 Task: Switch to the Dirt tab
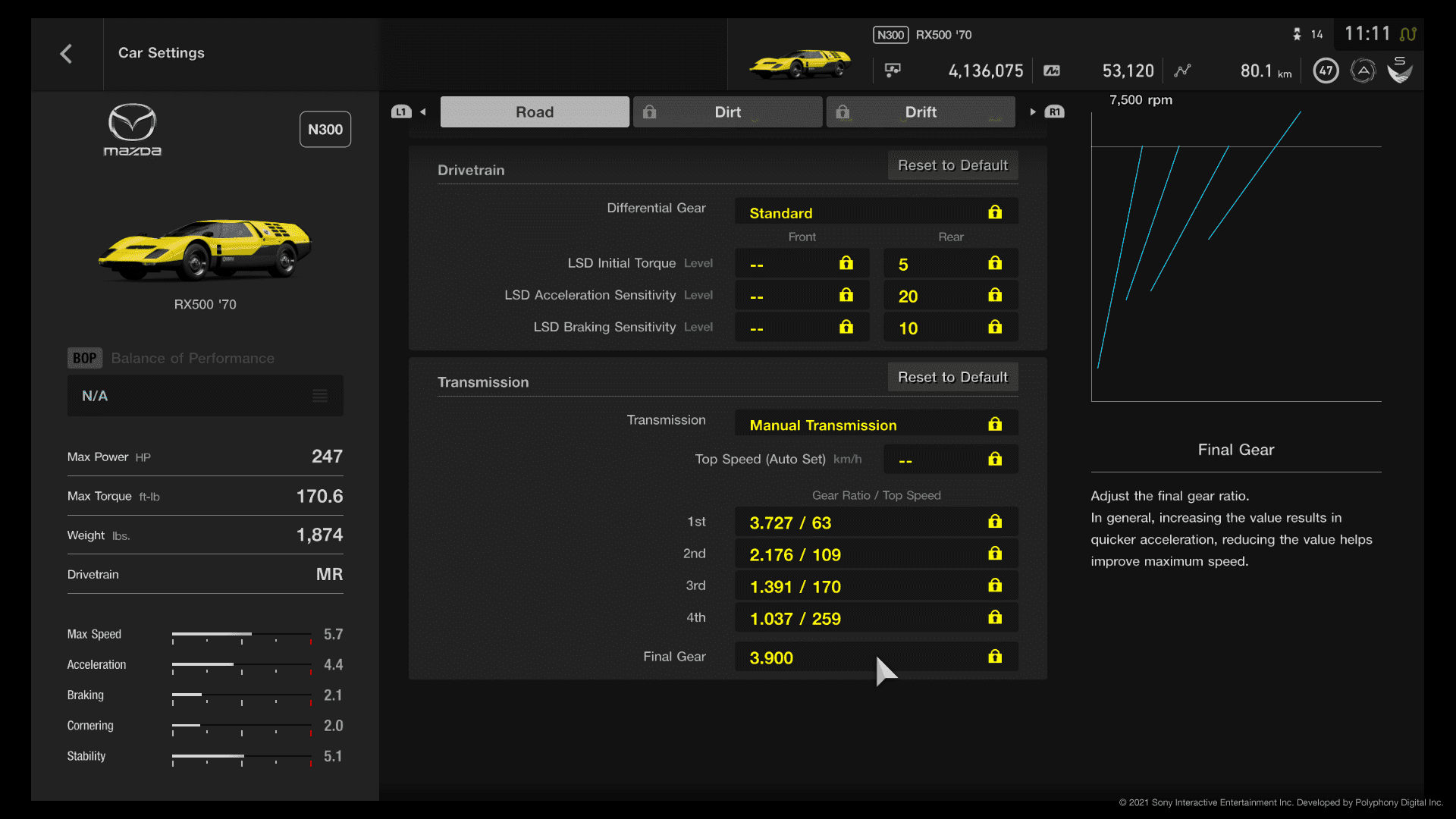pyautogui.click(x=728, y=112)
